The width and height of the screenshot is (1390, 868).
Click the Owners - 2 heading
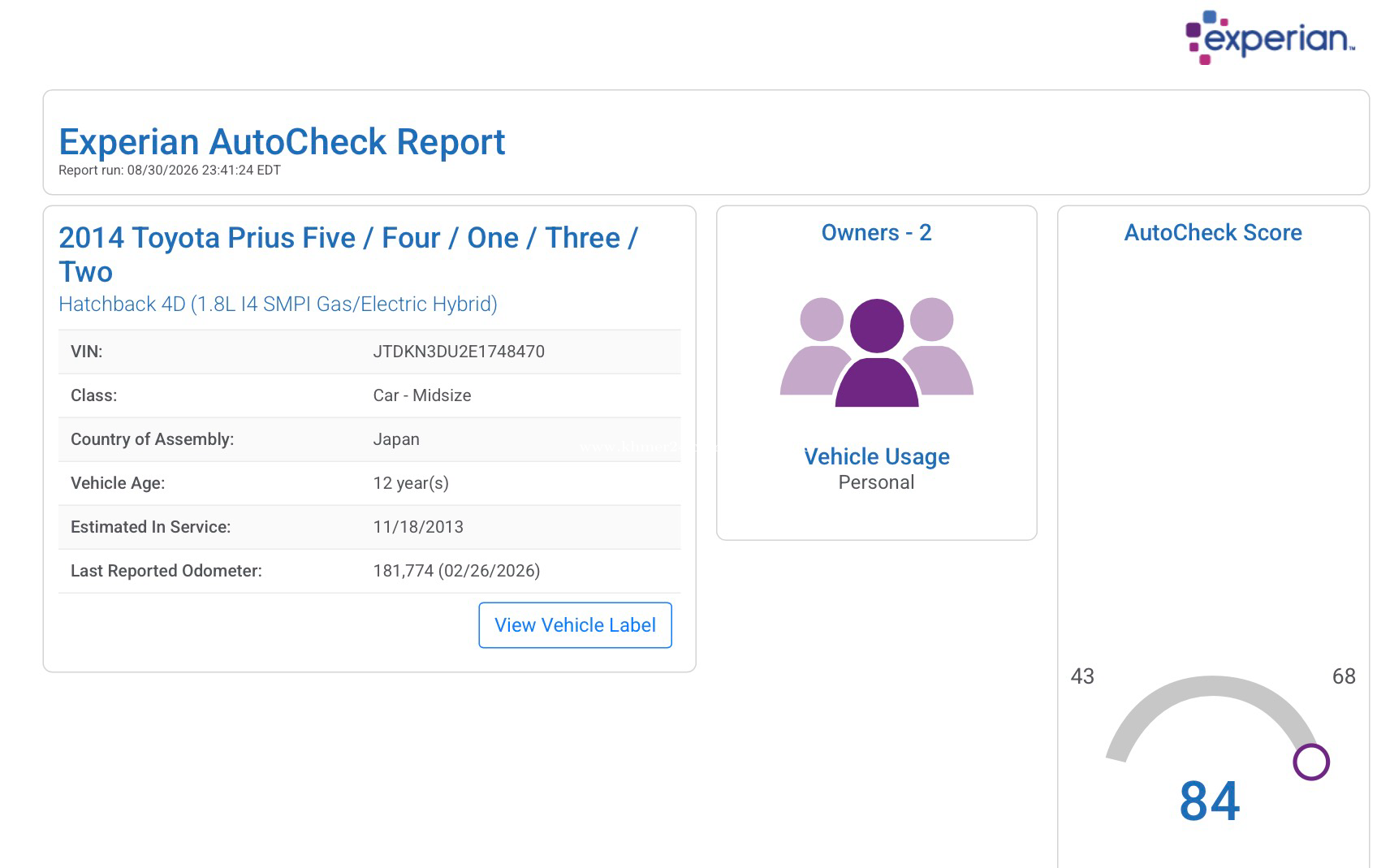click(x=877, y=233)
